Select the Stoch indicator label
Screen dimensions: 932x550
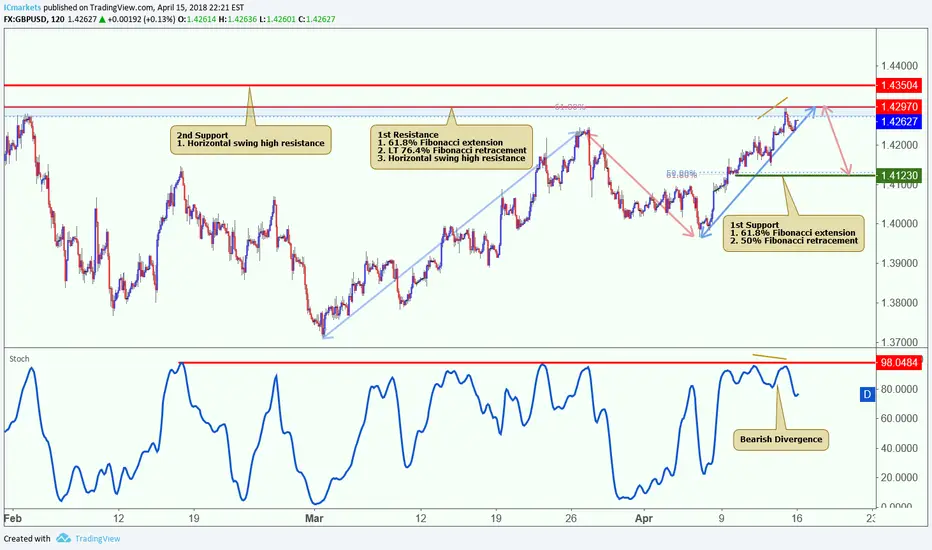click(x=19, y=359)
